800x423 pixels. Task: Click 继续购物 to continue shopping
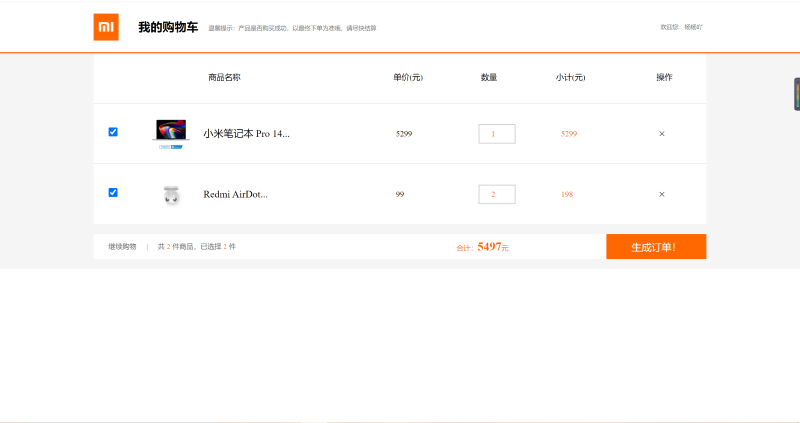(x=122, y=246)
